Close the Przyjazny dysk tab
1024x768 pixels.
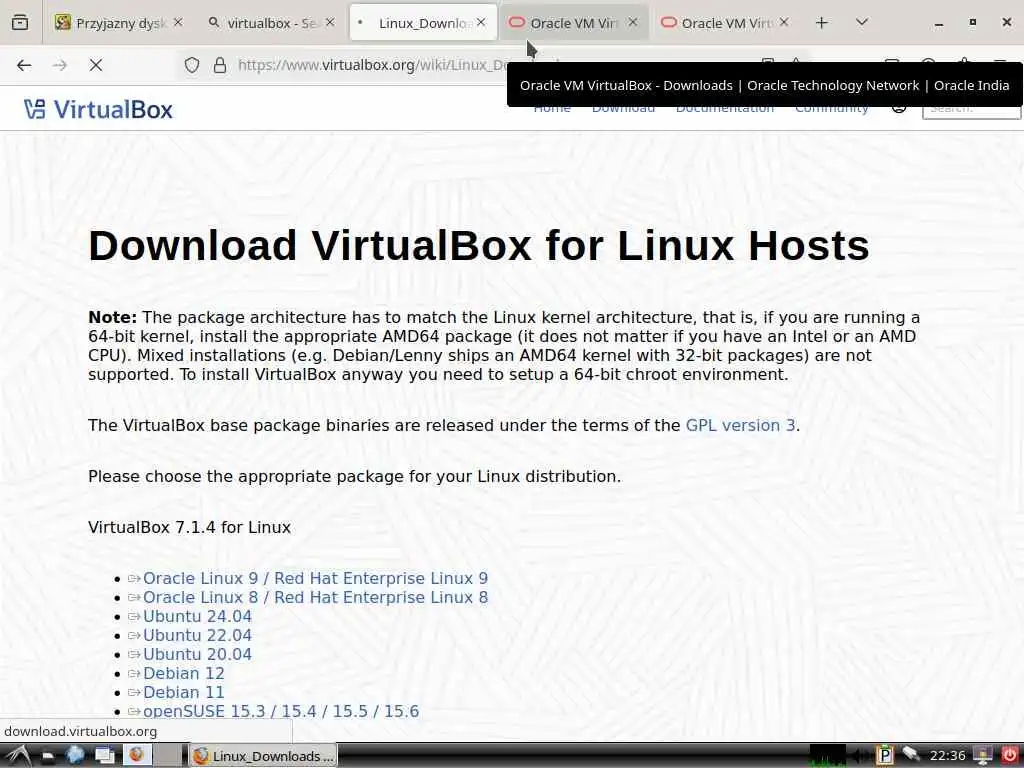coord(178,22)
